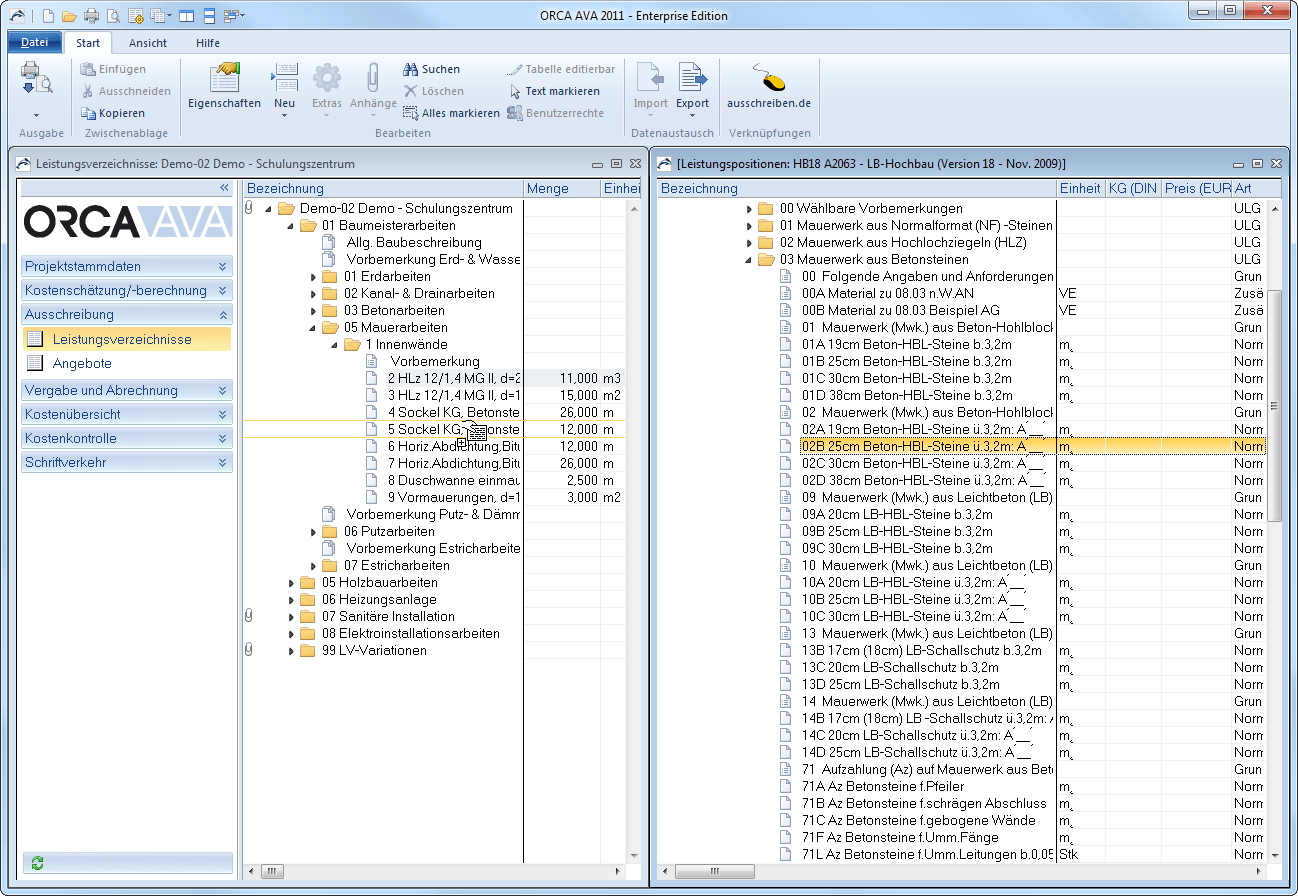Expand the 01 Erdarbeiten tree node
Screen dimensions: 1298x896
click(x=313, y=277)
